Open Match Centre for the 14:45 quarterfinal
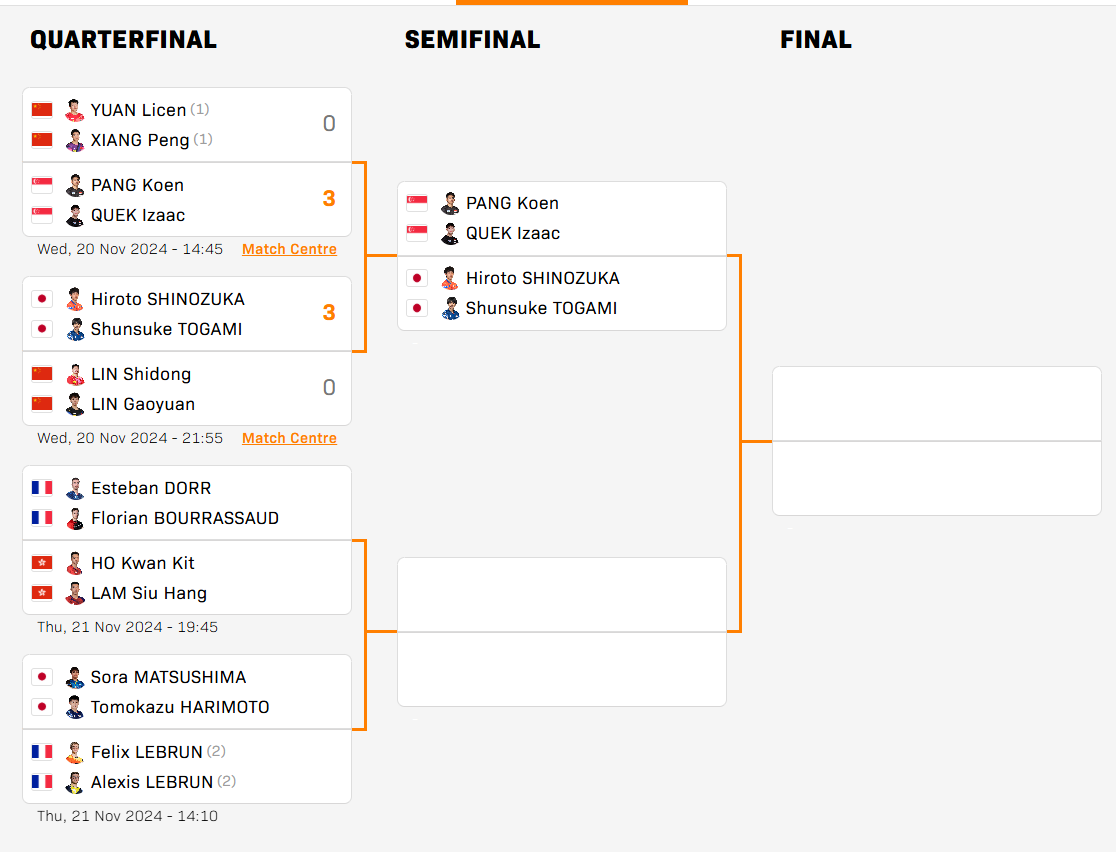This screenshot has height=852, width=1116. pos(289,249)
